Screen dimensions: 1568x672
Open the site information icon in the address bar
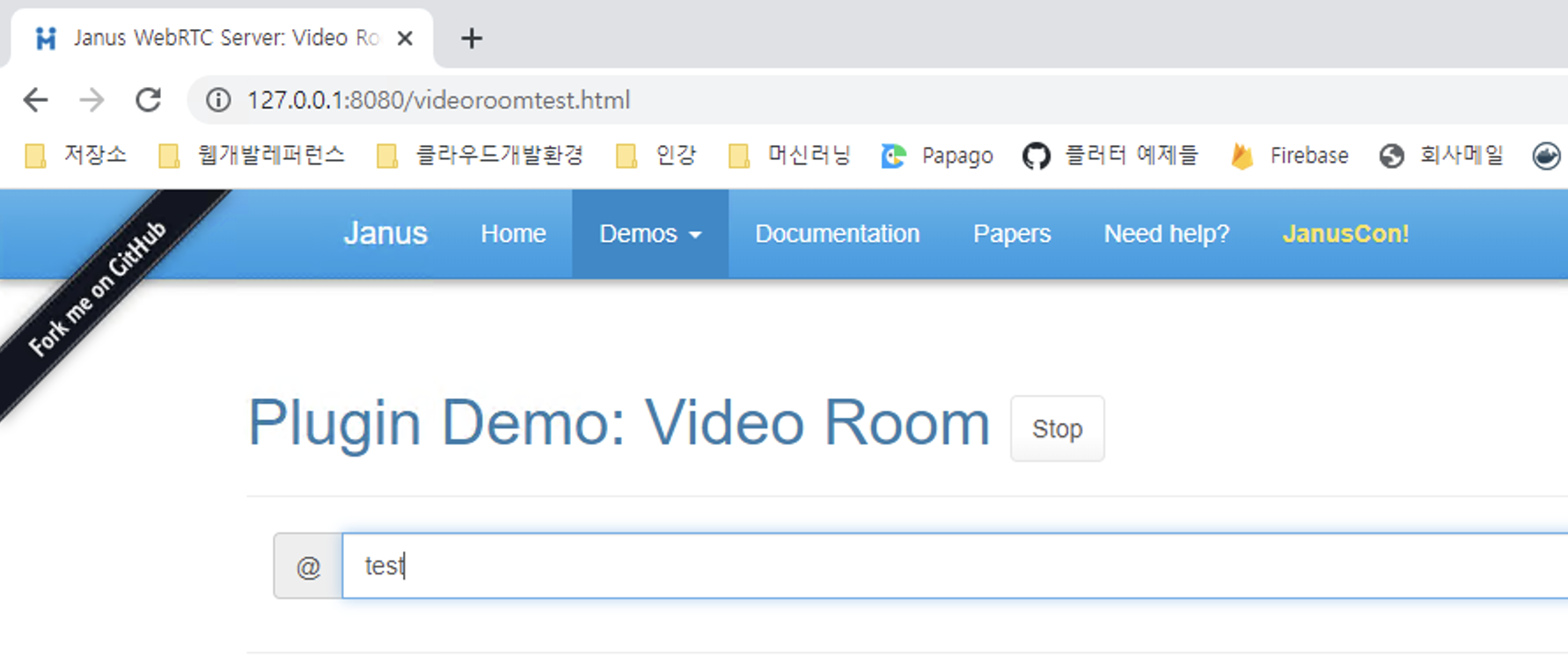pos(218,100)
